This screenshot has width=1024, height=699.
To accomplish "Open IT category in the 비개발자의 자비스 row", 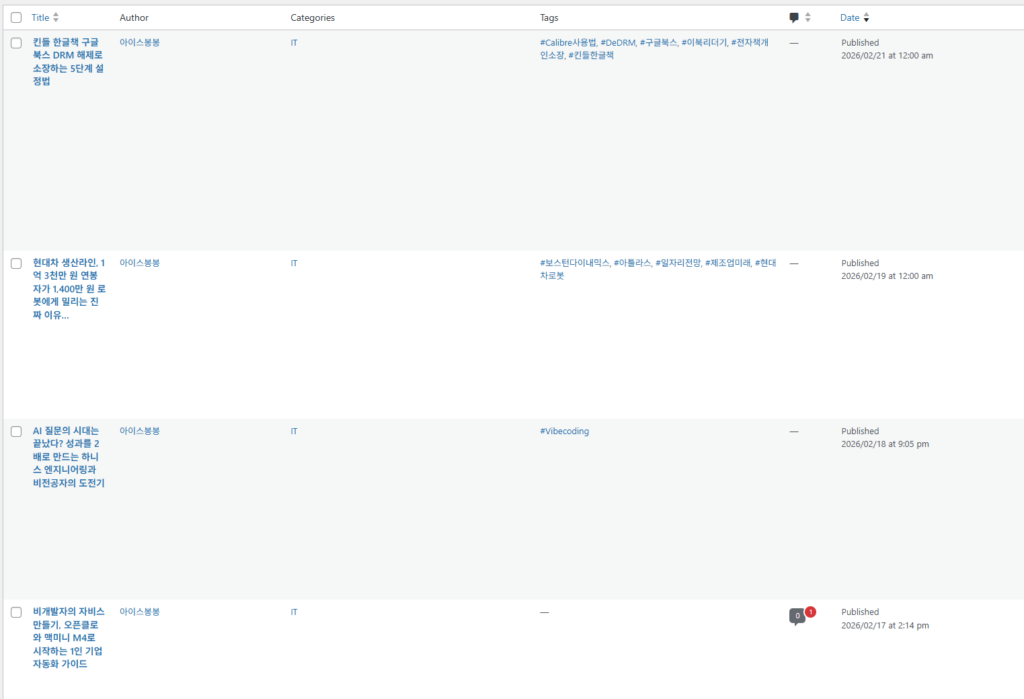I will pyautogui.click(x=294, y=612).
